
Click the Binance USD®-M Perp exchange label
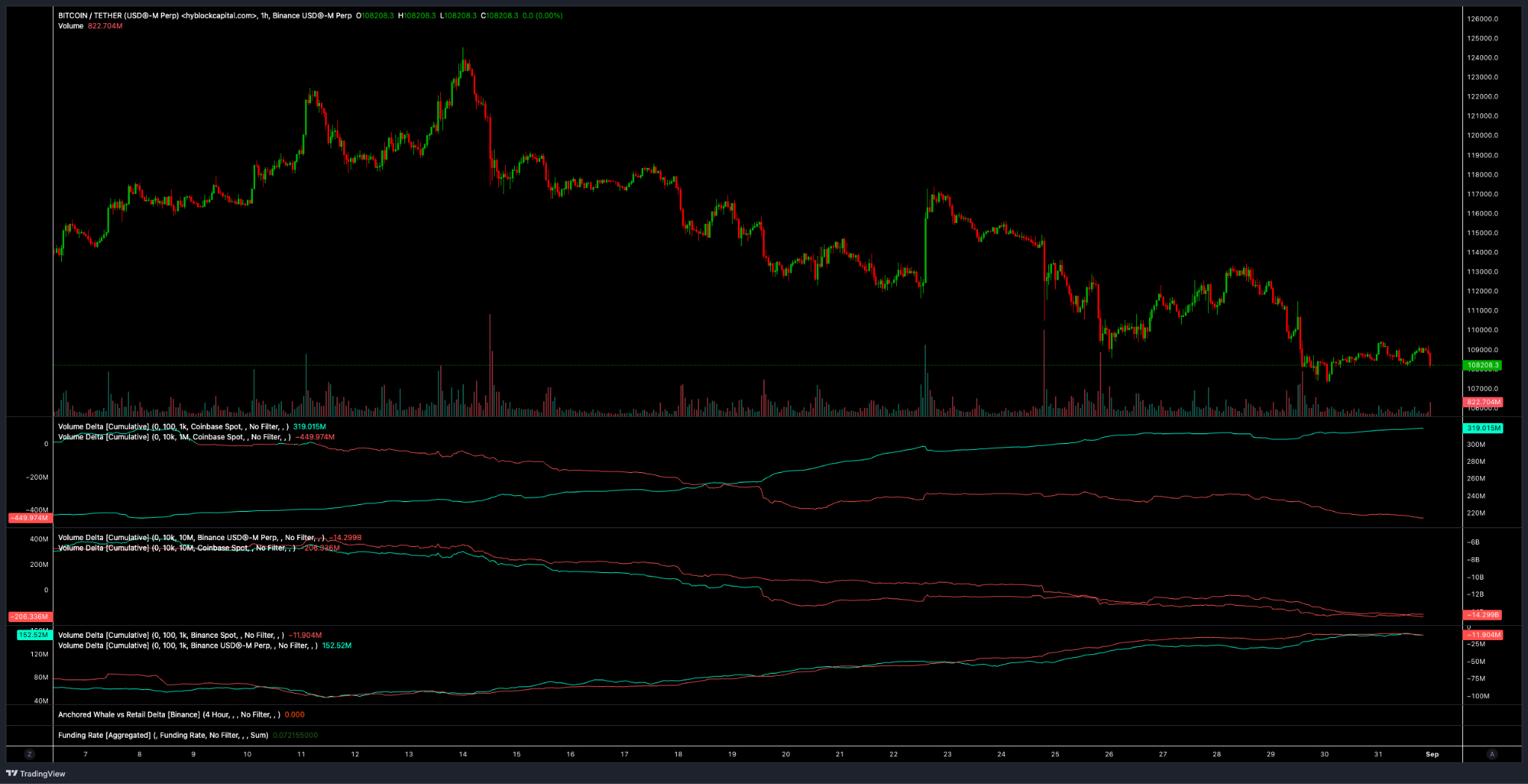[x=313, y=14]
